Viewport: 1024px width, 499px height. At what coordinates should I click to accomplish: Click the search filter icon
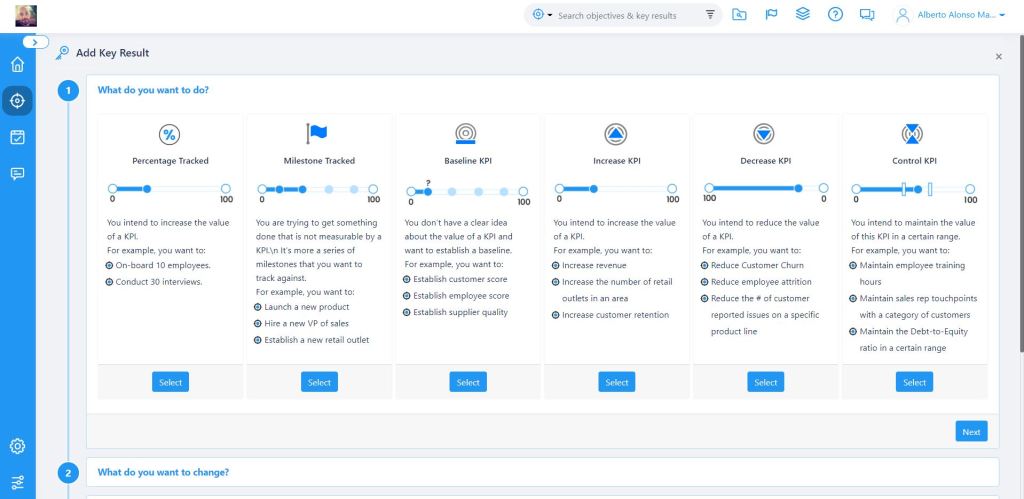click(710, 15)
